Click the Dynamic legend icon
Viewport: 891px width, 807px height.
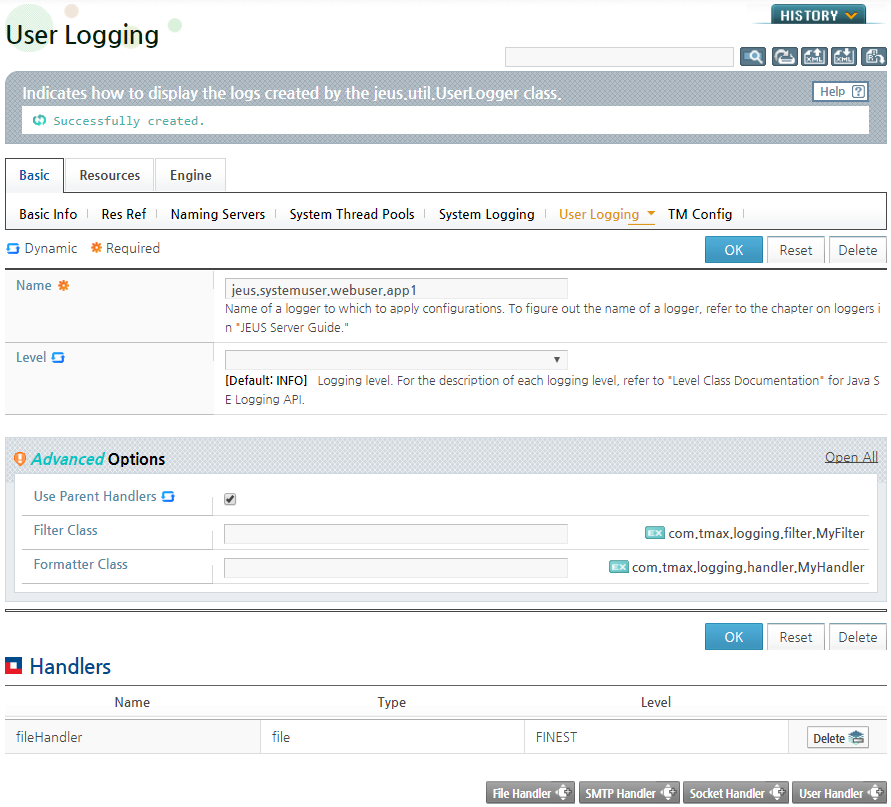point(13,248)
